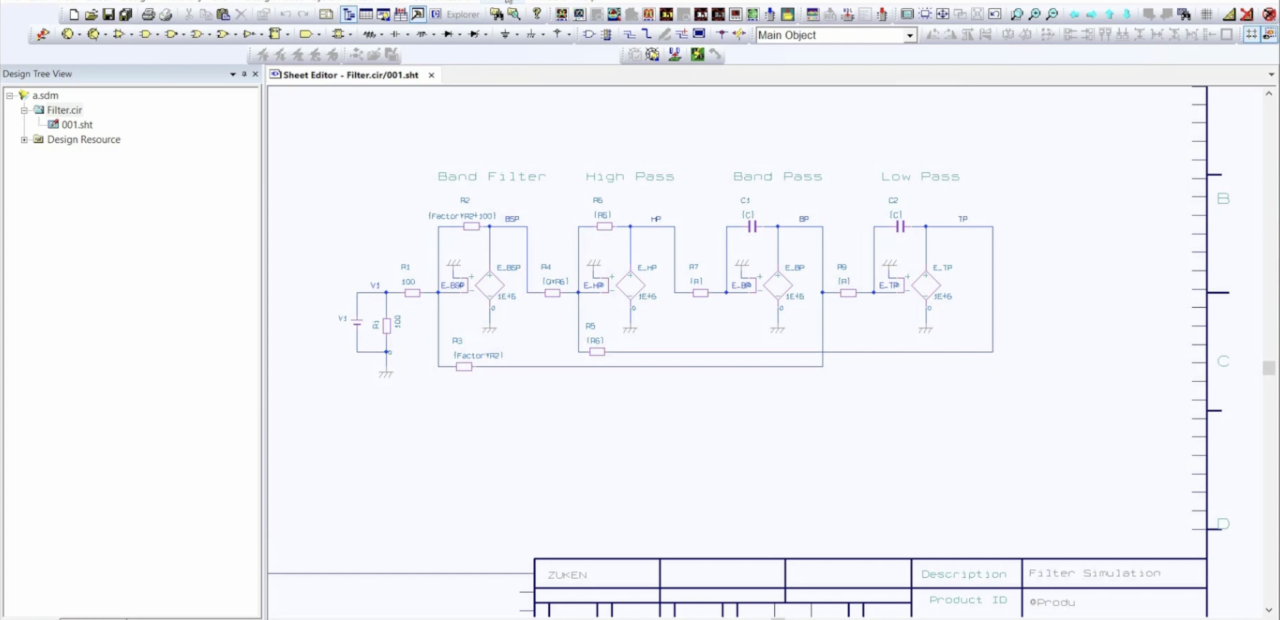Place an AND gate from the symbol toolbar
Viewport: 1280px width, 620px height.
pos(145,35)
